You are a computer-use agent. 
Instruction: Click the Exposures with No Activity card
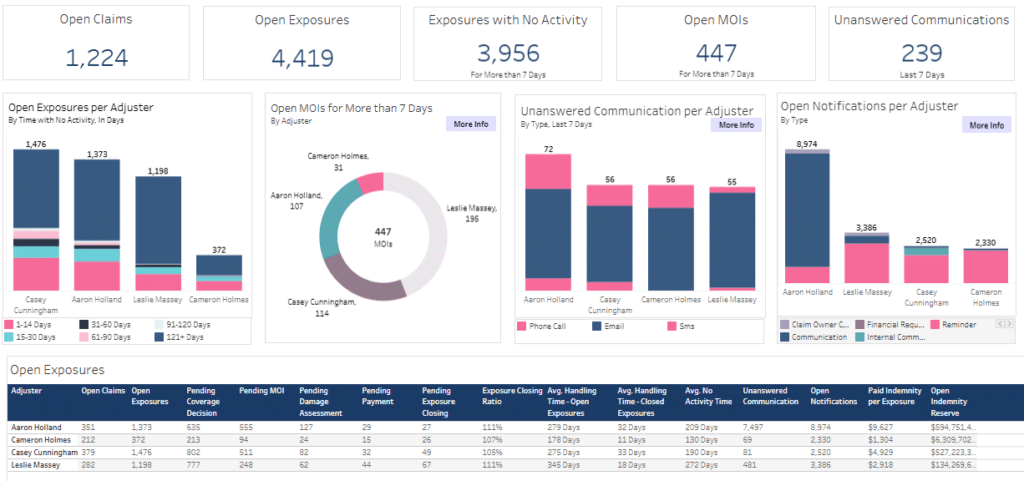click(x=507, y=43)
